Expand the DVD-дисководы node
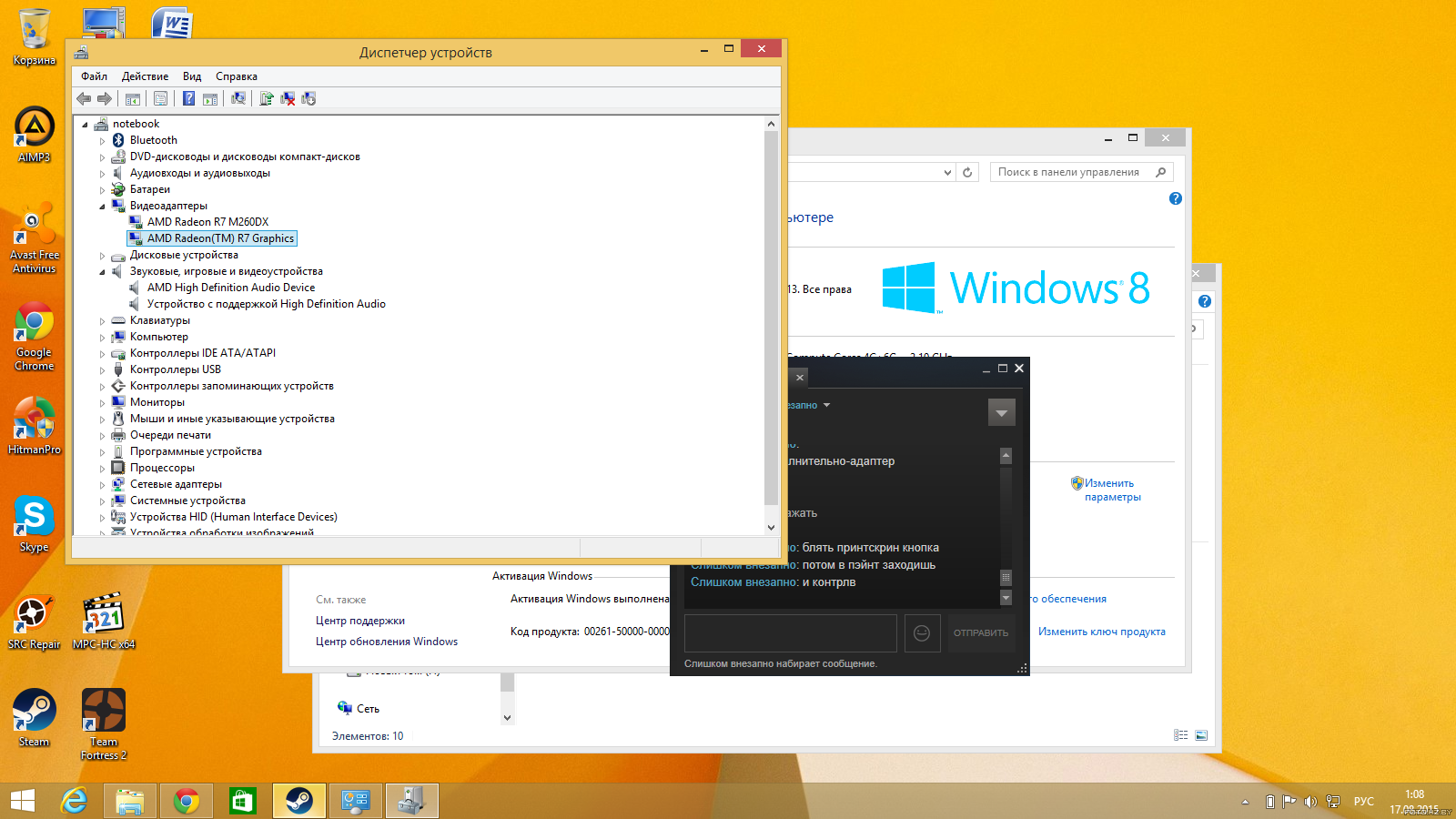Image resolution: width=1456 pixels, height=819 pixels. coord(102,157)
